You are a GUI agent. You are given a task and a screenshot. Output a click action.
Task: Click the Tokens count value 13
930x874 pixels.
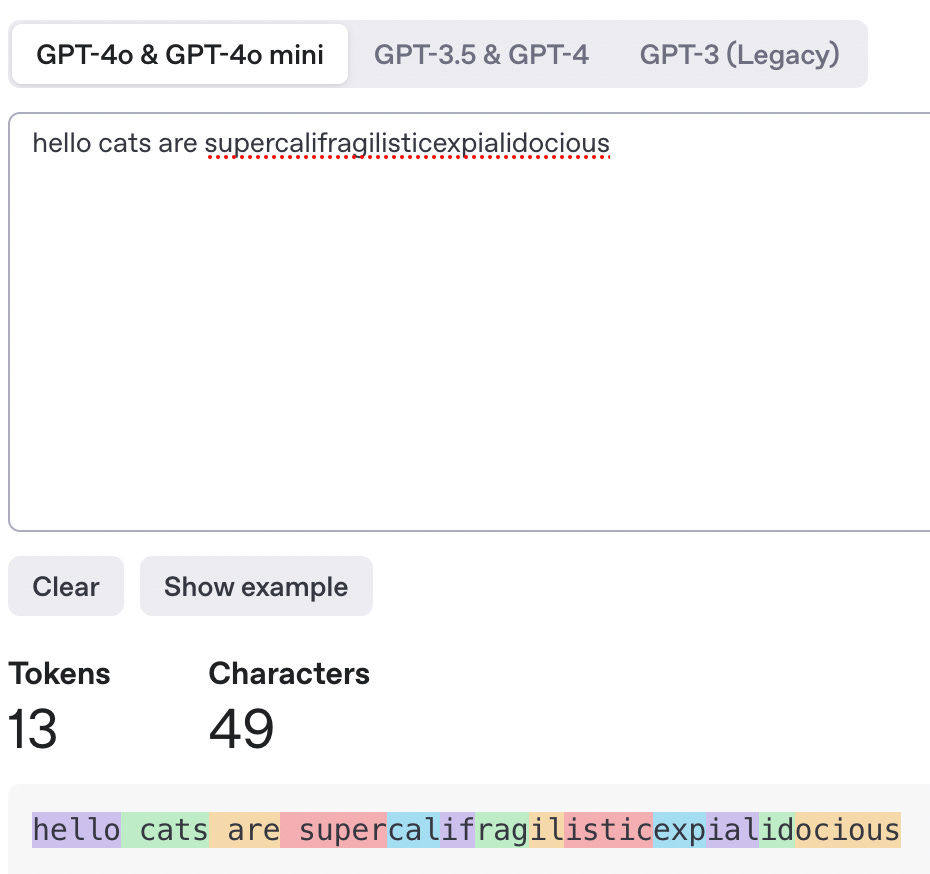click(33, 728)
